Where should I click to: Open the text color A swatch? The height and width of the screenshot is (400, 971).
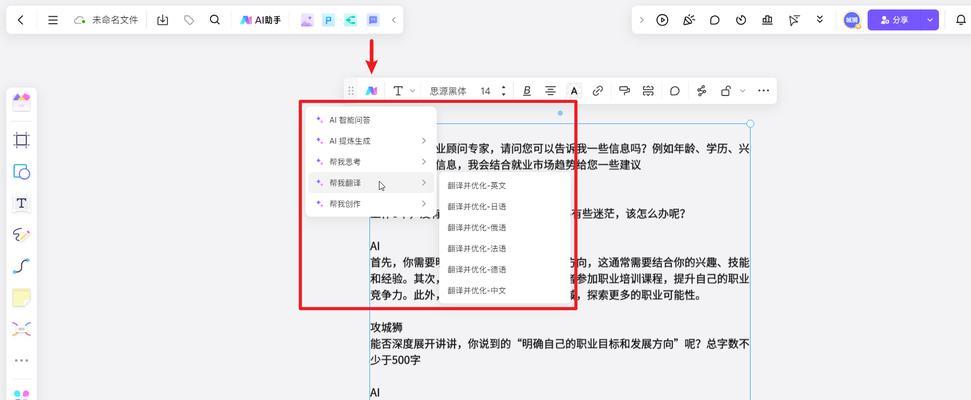click(574, 91)
